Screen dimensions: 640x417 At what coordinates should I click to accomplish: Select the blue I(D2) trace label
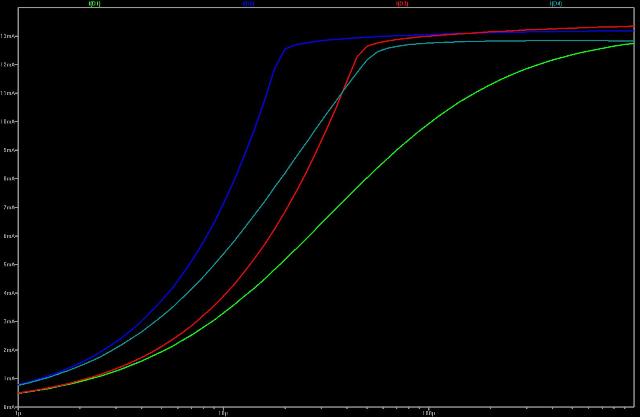[248, 4]
